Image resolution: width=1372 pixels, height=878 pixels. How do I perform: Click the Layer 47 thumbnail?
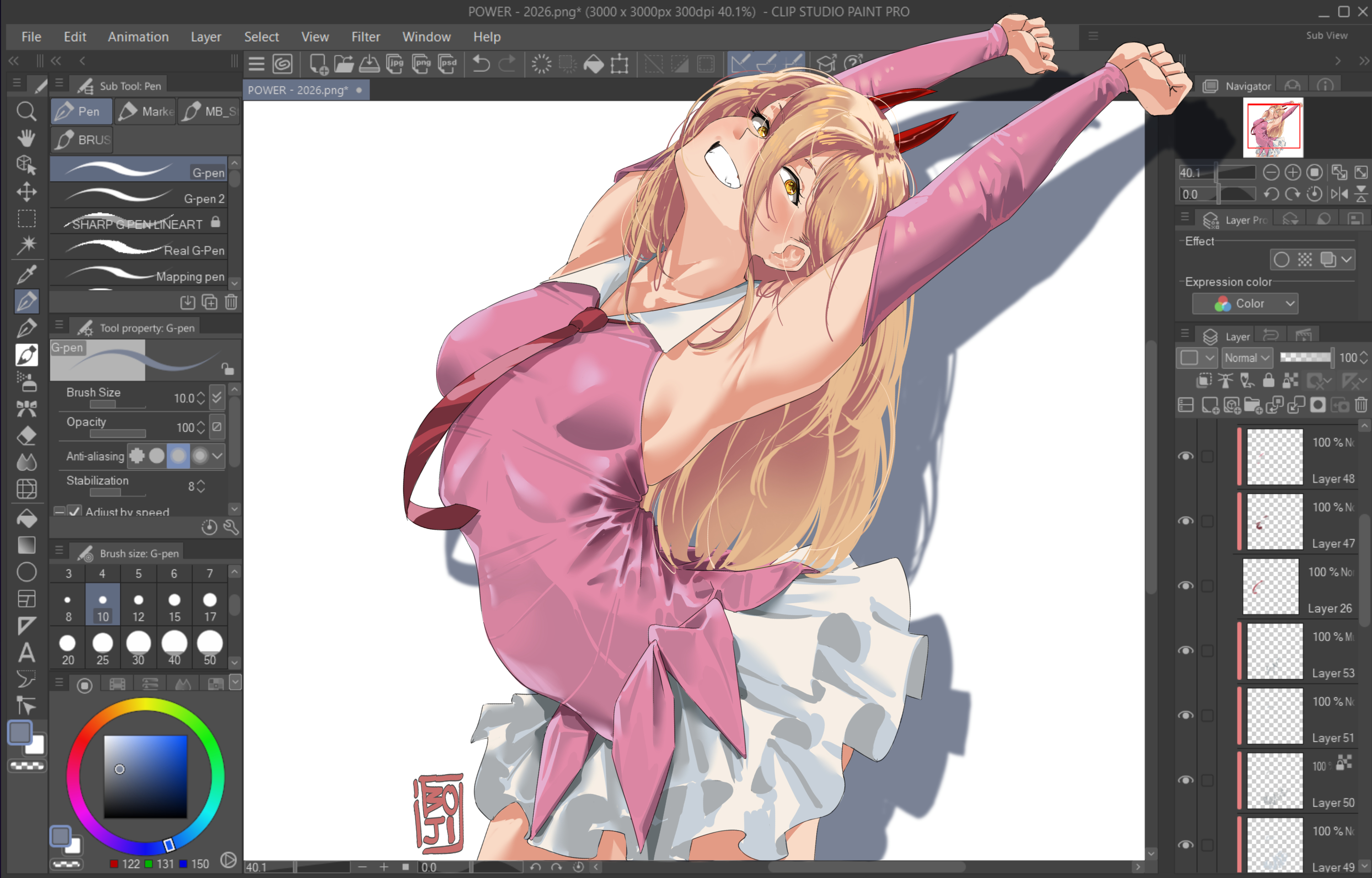(x=1275, y=522)
